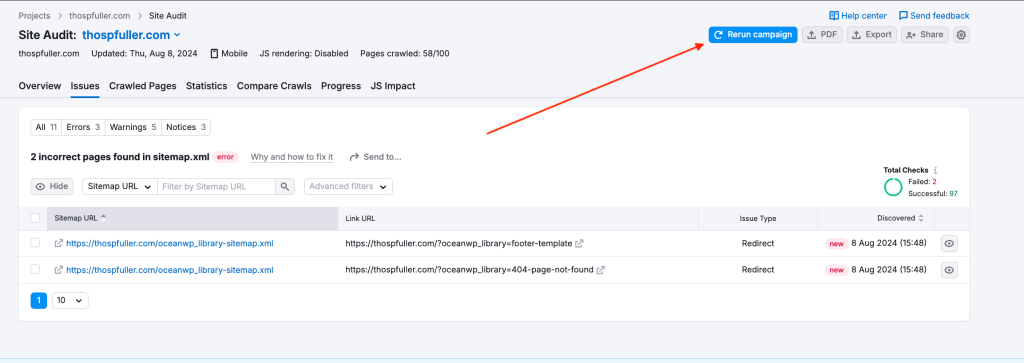Open the rows-per-page 10 dropdown
Screen dimensions: 1024x363
coord(70,300)
